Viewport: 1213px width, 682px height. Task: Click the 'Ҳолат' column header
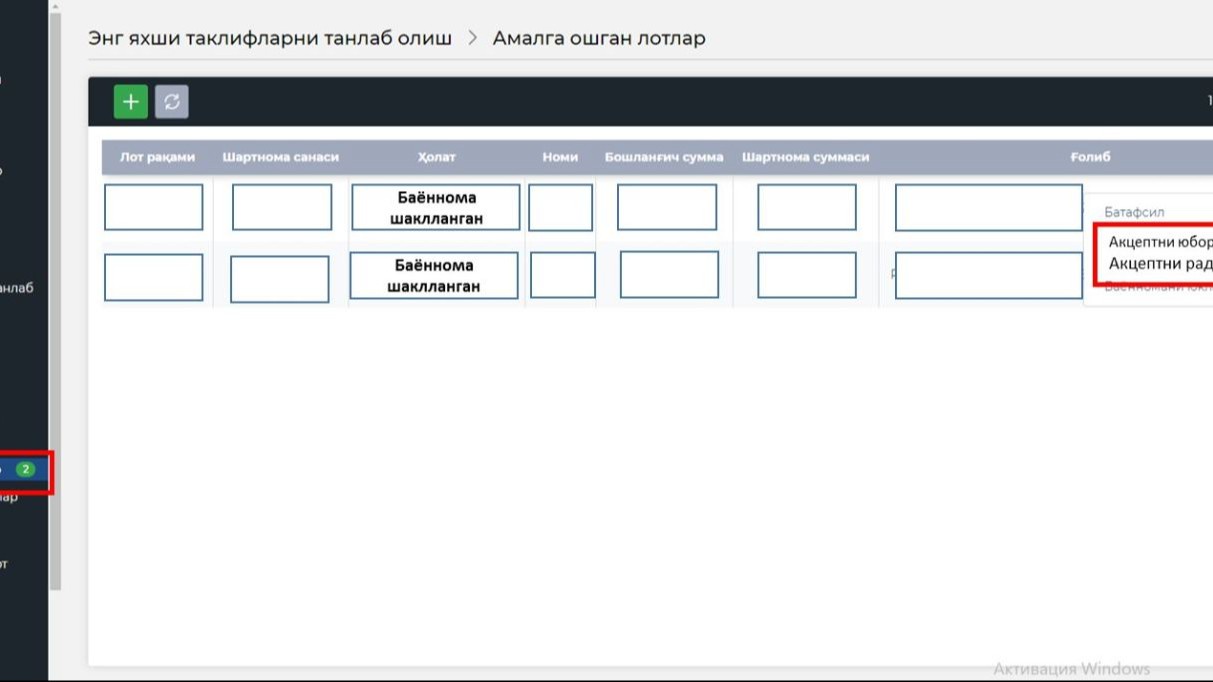436,157
